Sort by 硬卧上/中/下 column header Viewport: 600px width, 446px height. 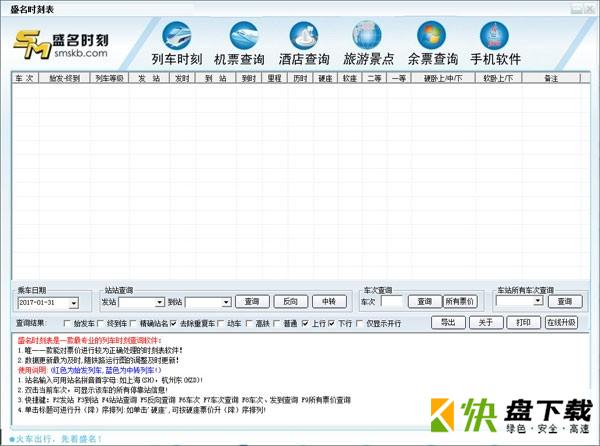(x=443, y=78)
